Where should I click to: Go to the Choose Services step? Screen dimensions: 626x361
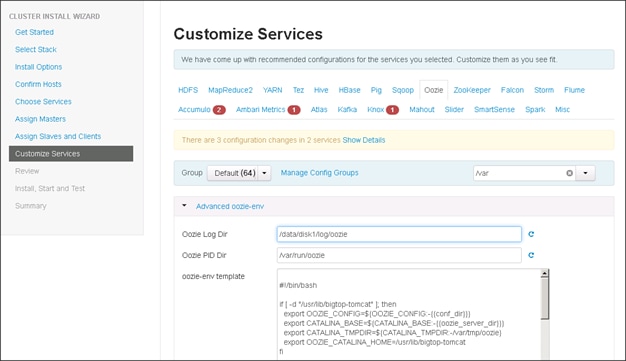[x=43, y=101]
